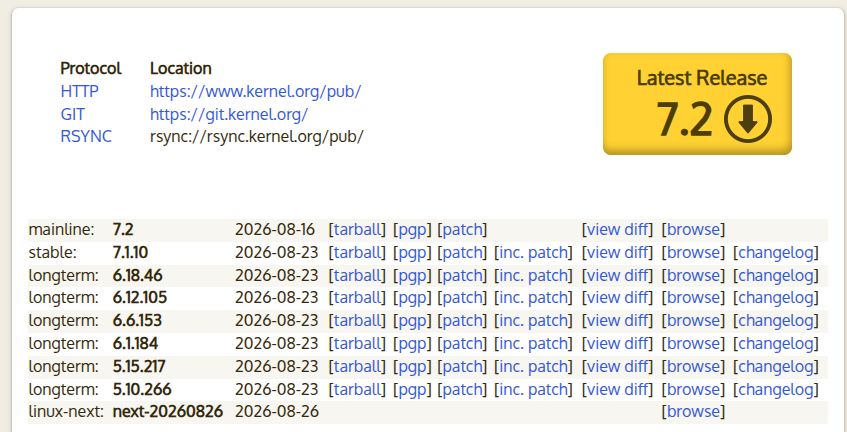Click the date 2026-08-26 in linux-next row
This screenshot has height=432, width=847.
click(277, 411)
